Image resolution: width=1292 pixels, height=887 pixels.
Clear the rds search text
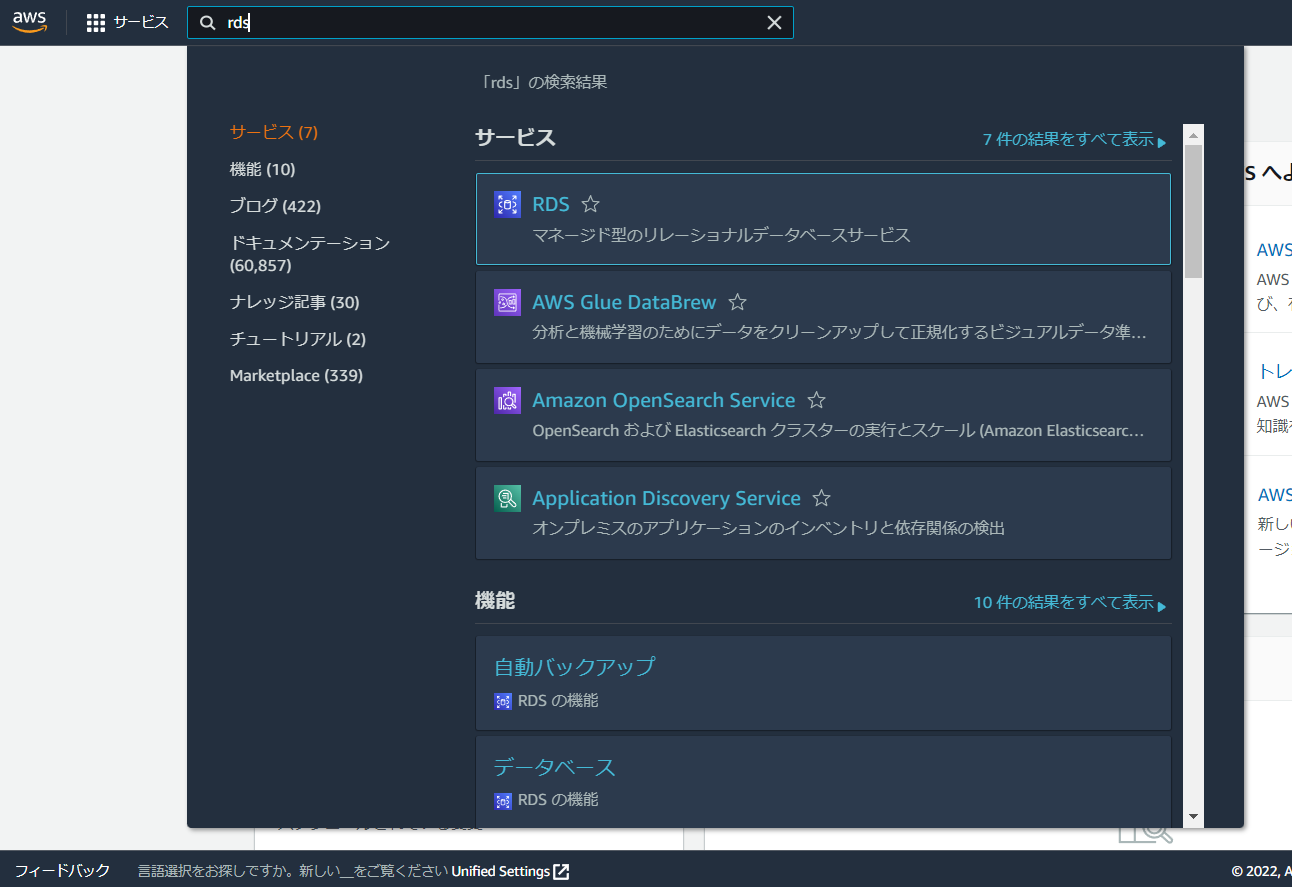pos(774,23)
